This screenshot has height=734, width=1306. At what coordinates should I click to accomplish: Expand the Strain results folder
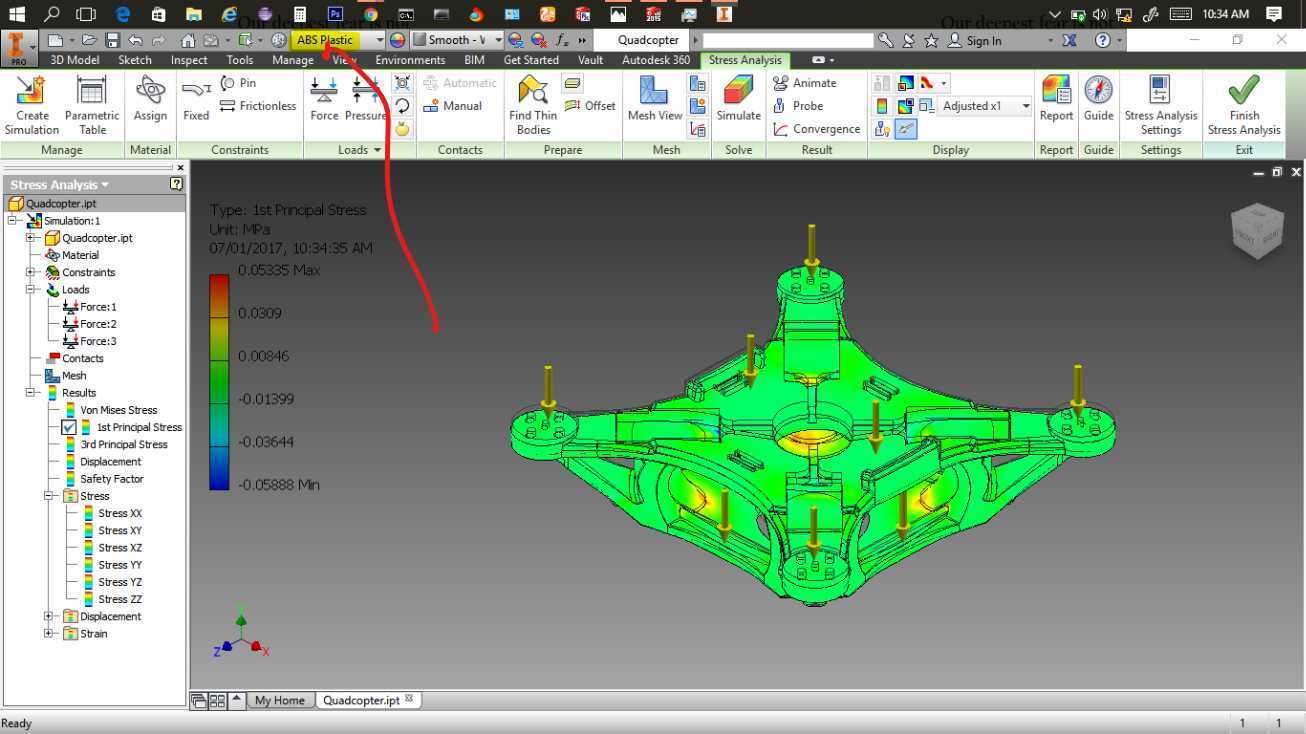pyautogui.click(x=49, y=633)
